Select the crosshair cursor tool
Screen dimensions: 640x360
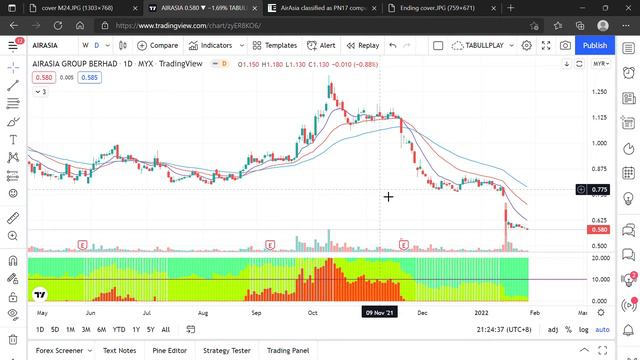(13, 68)
